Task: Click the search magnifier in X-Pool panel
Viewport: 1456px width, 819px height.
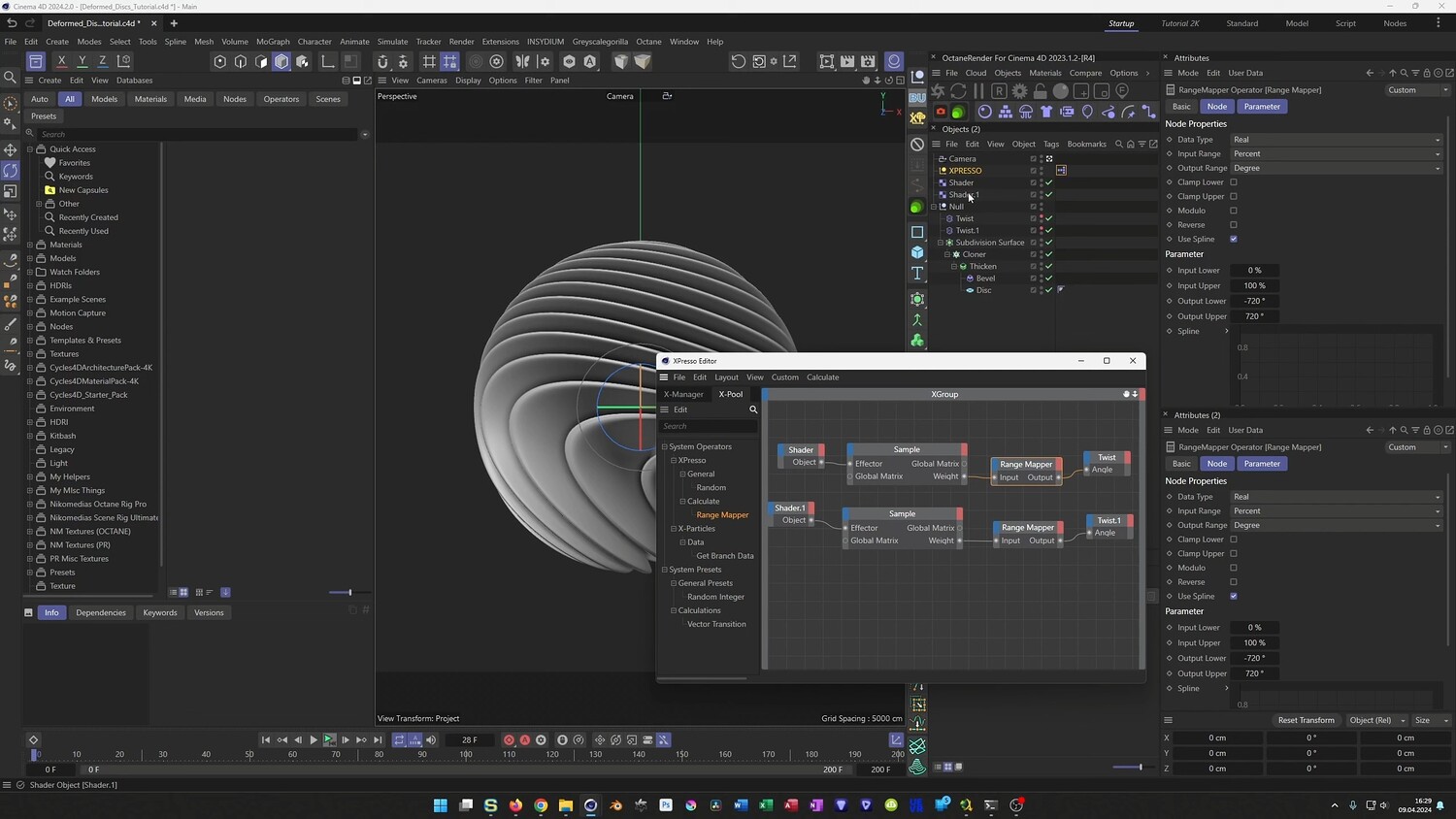Action: tap(753, 409)
